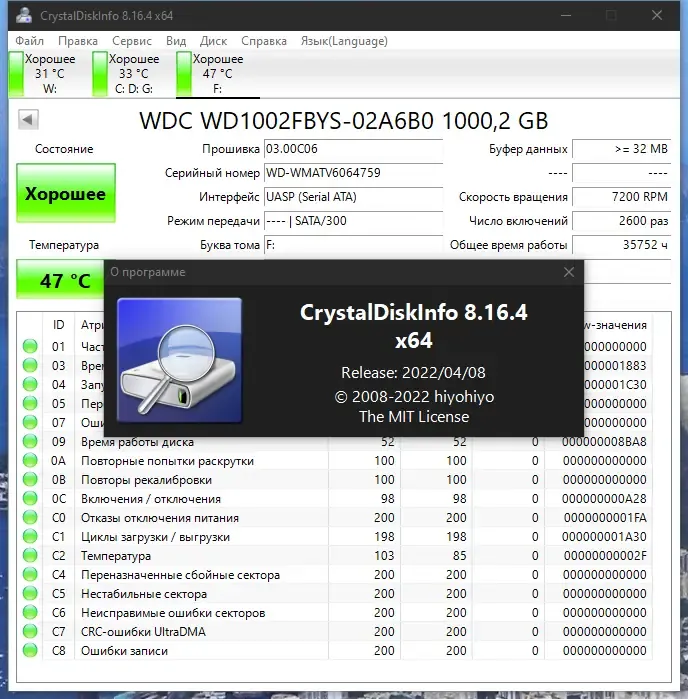Click raw value 0000000002F
This screenshot has height=699, width=688.
point(605,555)
